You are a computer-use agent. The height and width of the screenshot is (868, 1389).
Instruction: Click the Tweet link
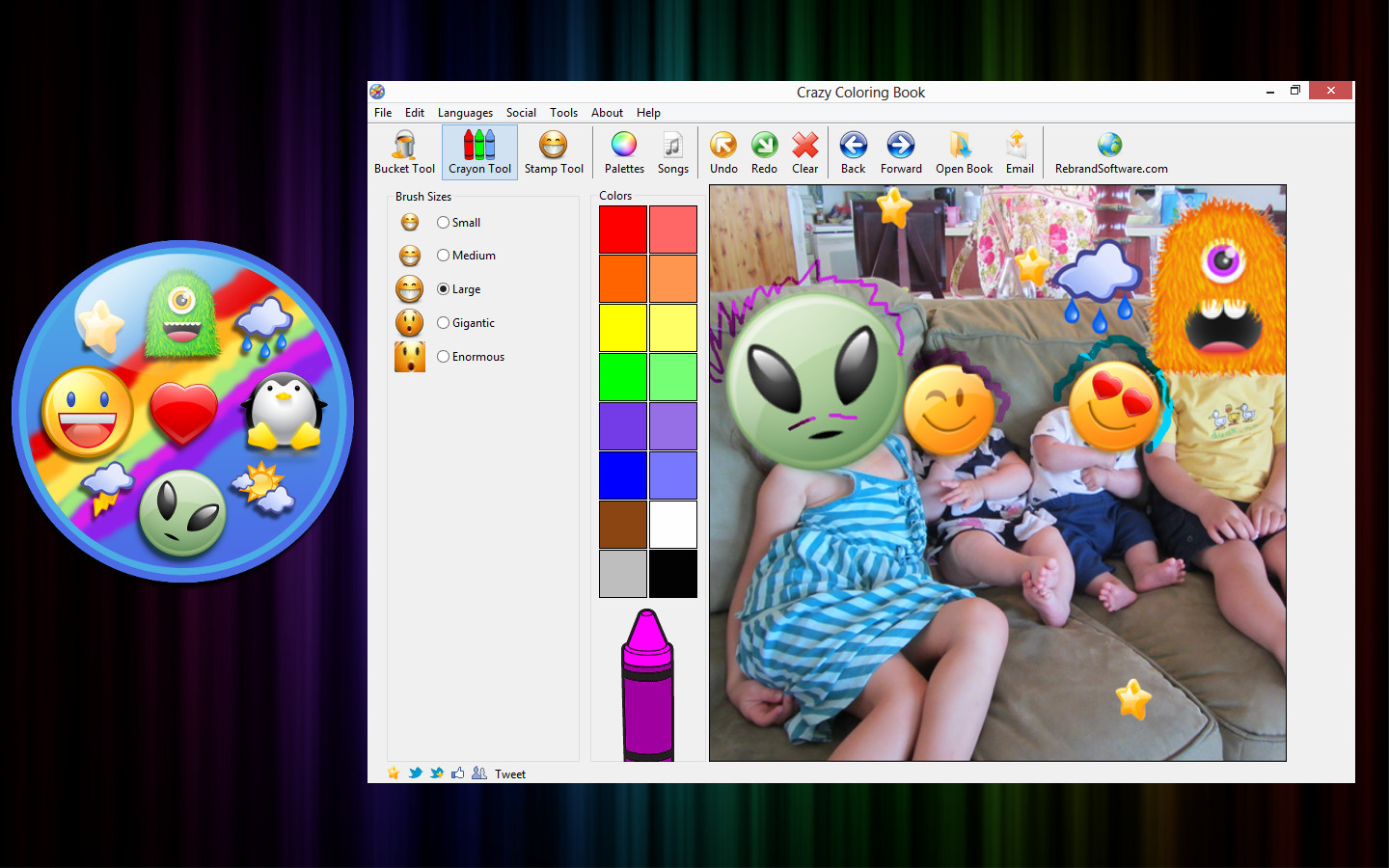(510, 773)
